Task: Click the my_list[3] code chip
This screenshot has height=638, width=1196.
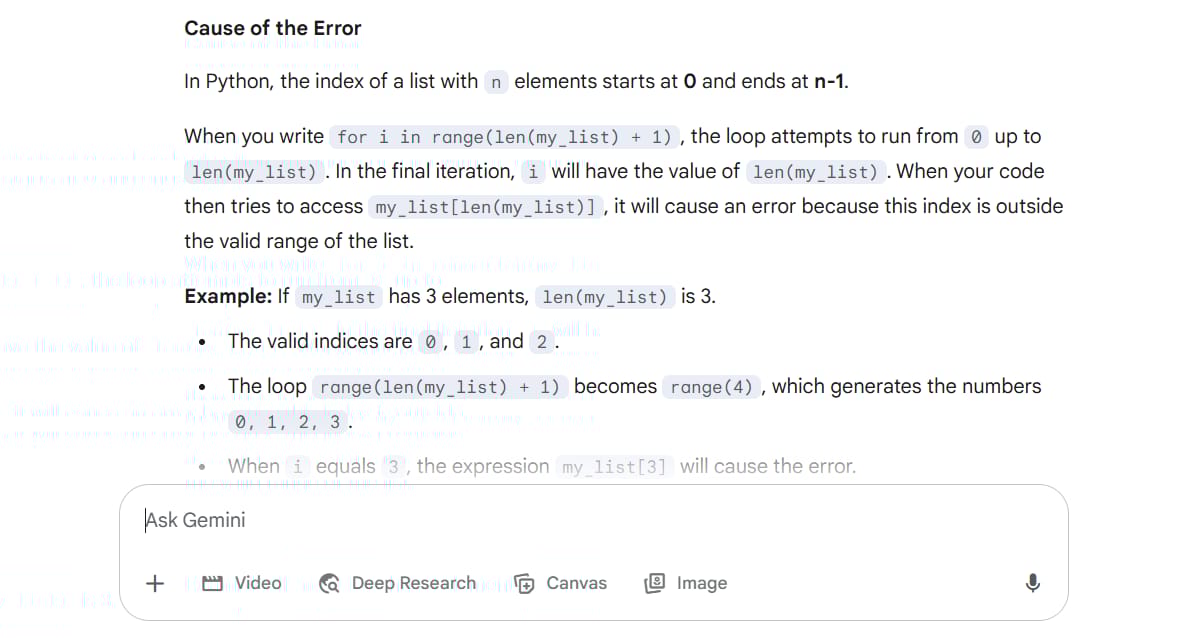Action: (614, 467)
